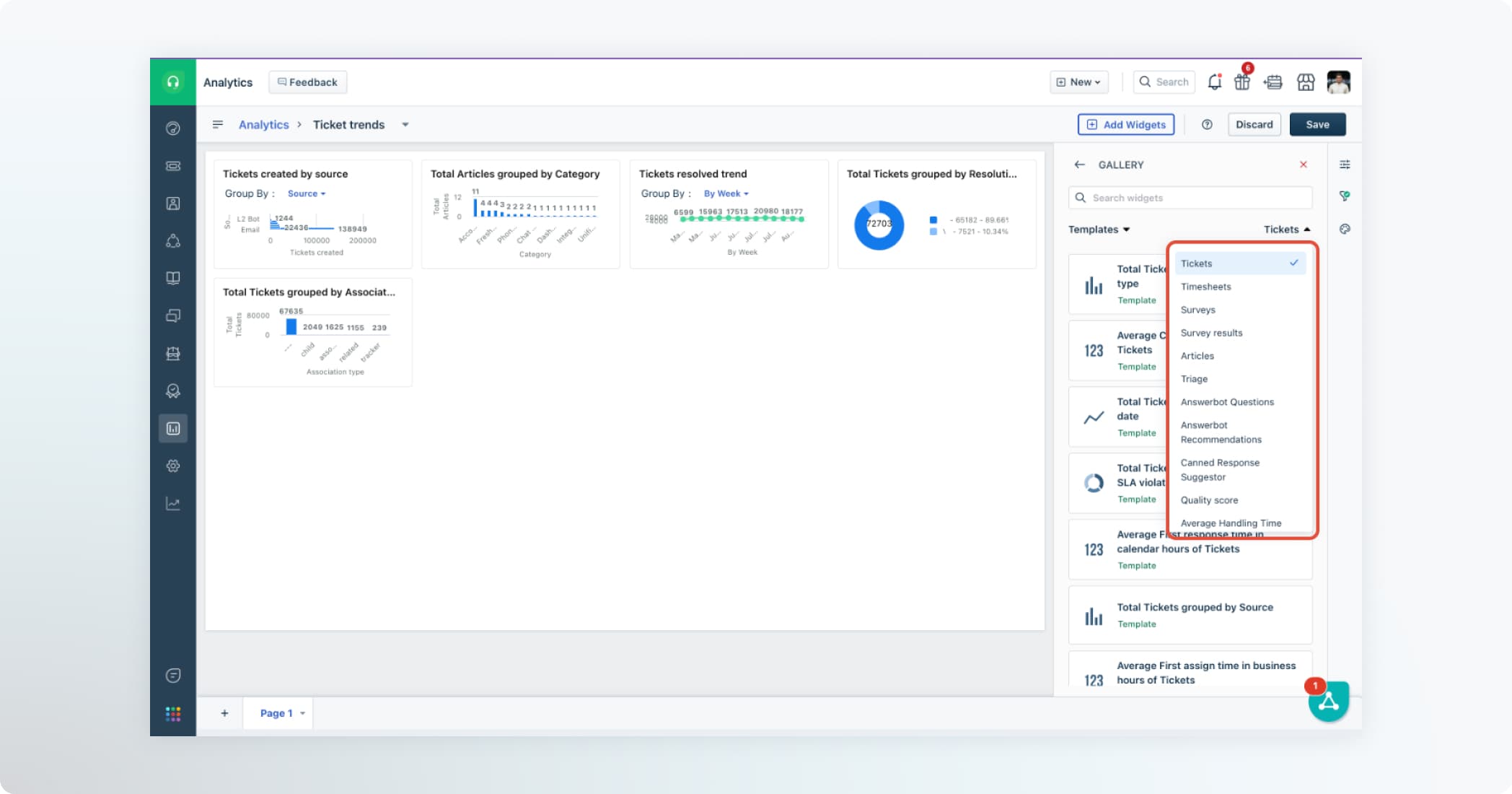
Task: Select Articles in the module list
Action: tap(1239, 356)
